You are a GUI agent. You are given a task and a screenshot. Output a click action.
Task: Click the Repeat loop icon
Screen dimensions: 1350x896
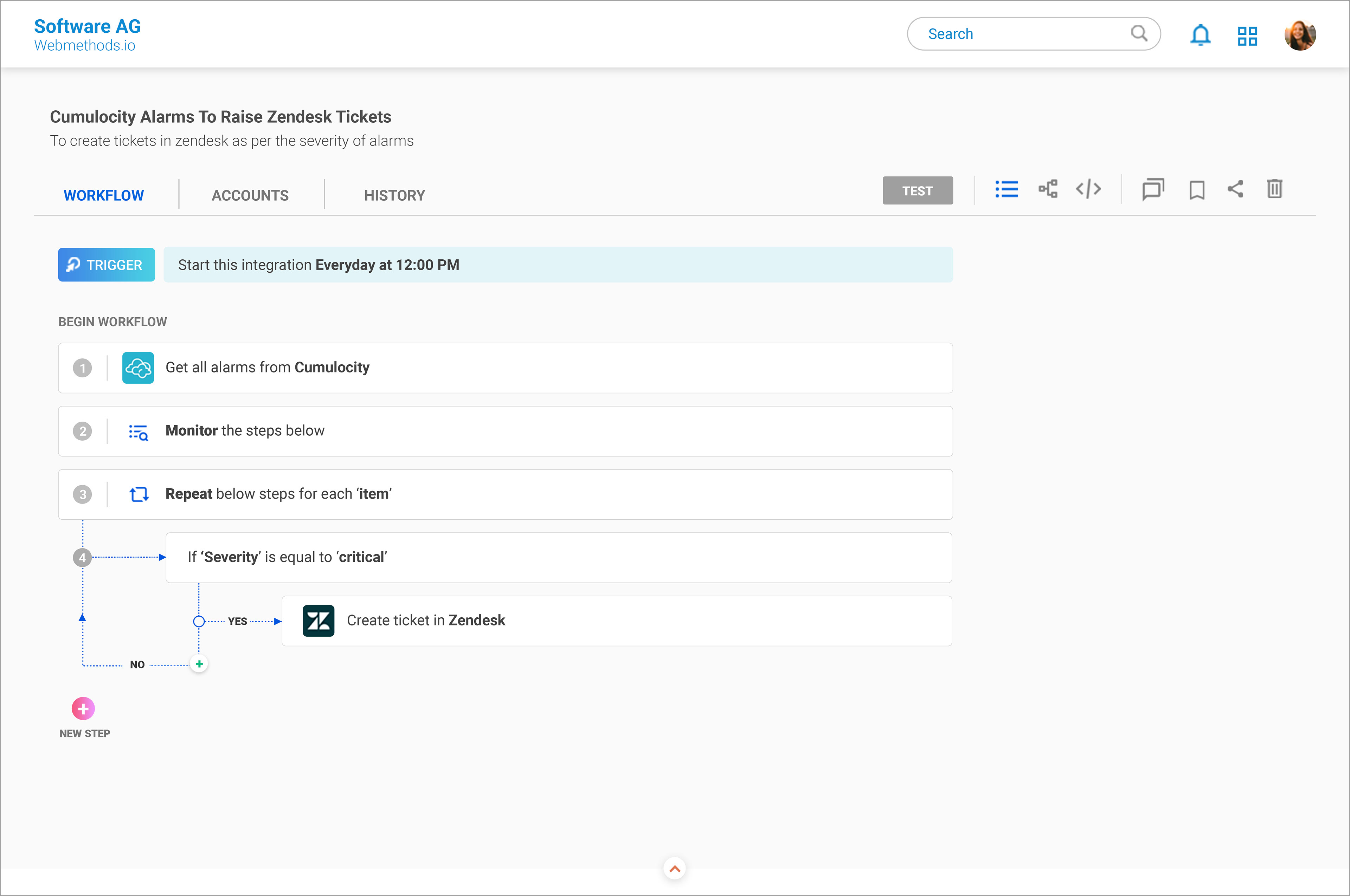point(139,494)
